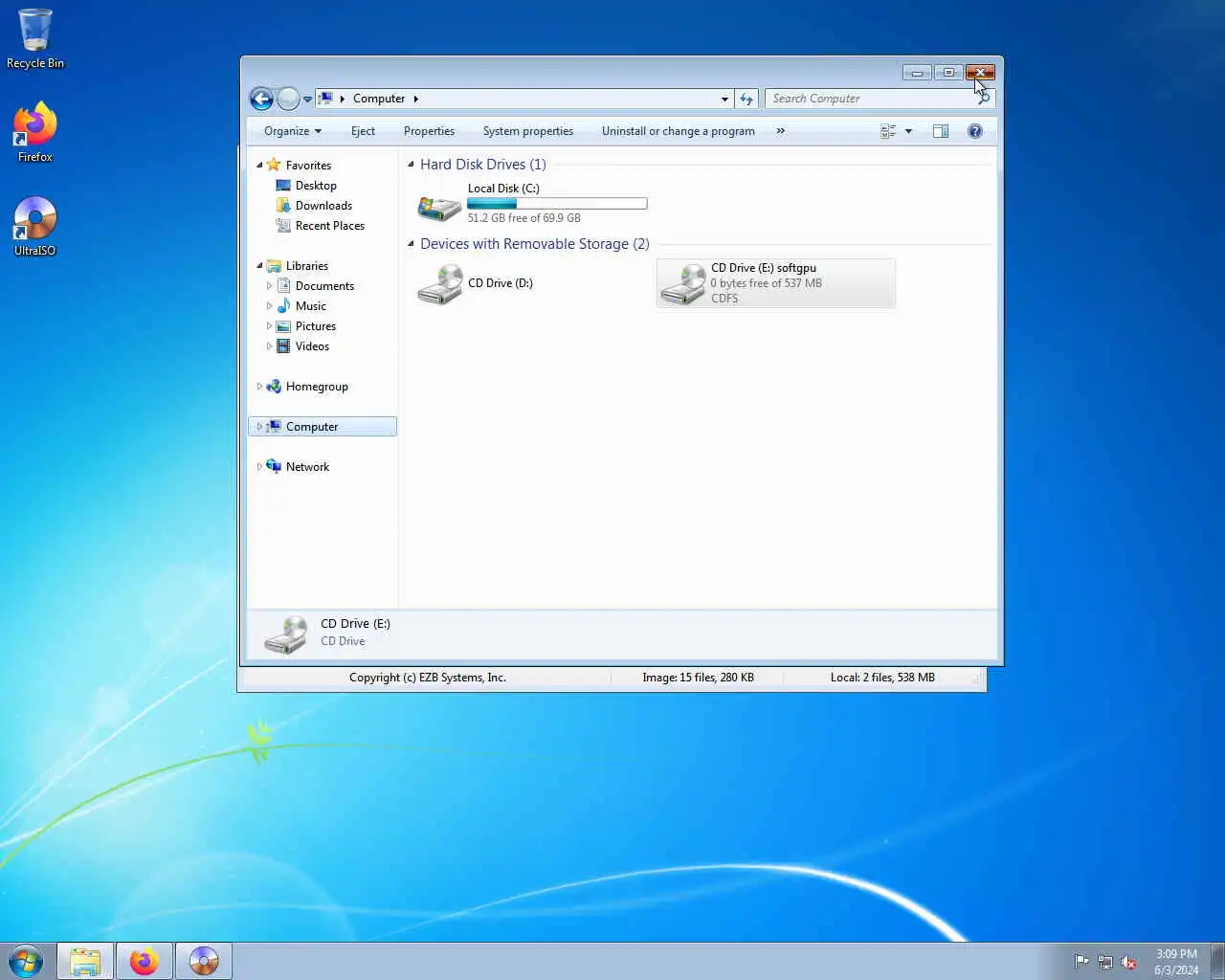Click Windows Explorer taskbar button
Image resolution: width=1225 pixels, height=980 pixels.
point(85,961)
